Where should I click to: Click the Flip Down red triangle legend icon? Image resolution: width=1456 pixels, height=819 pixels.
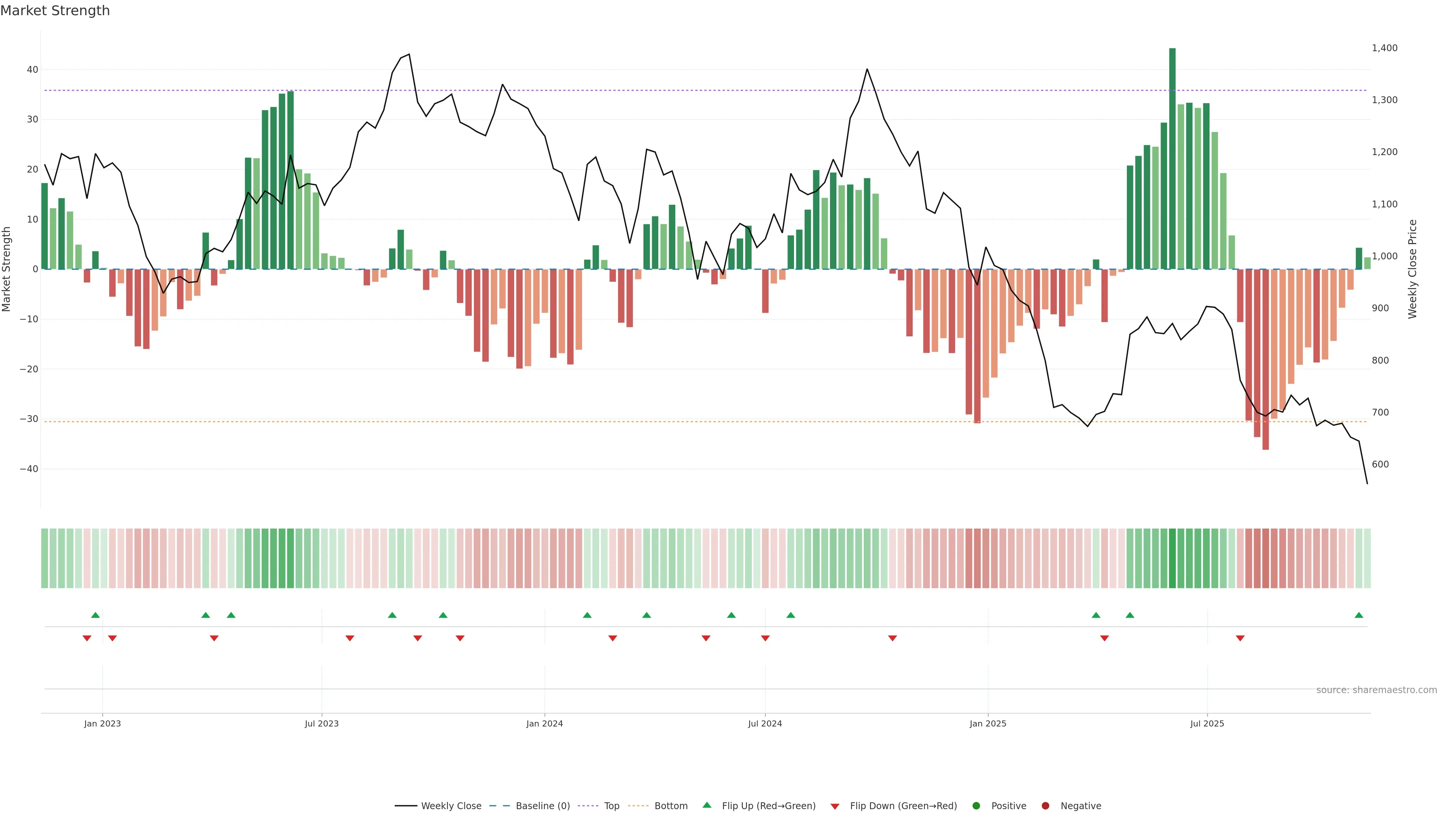(835, 806)
